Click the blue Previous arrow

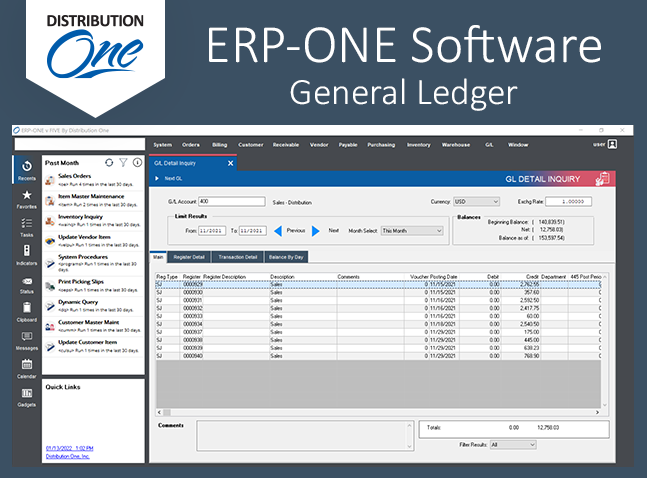(x=278, y=231)
